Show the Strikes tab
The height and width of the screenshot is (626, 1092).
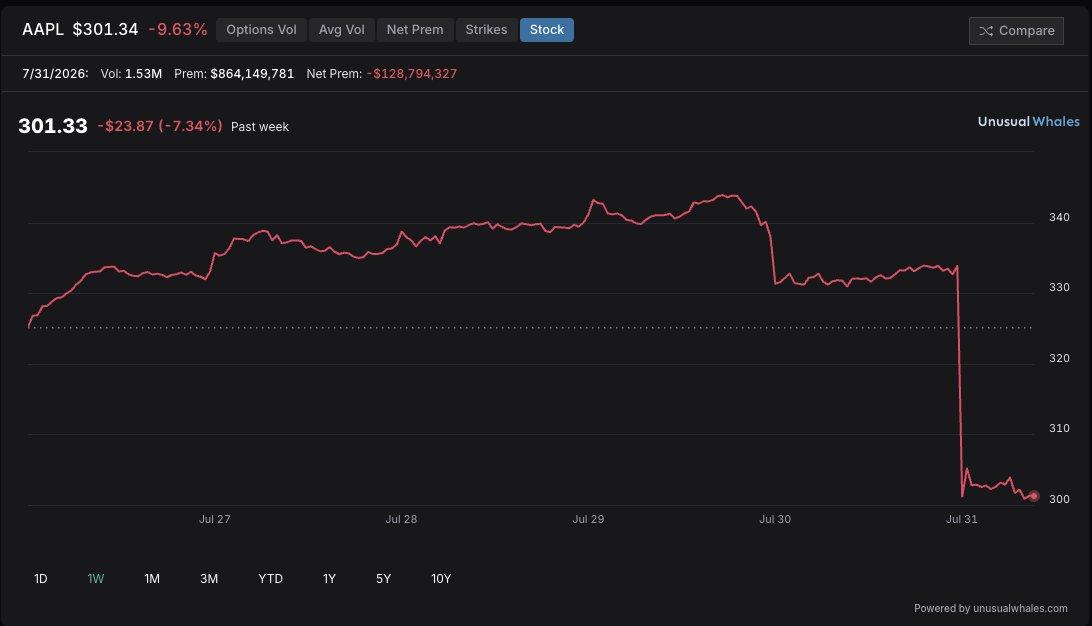click(x=486, y=30)
